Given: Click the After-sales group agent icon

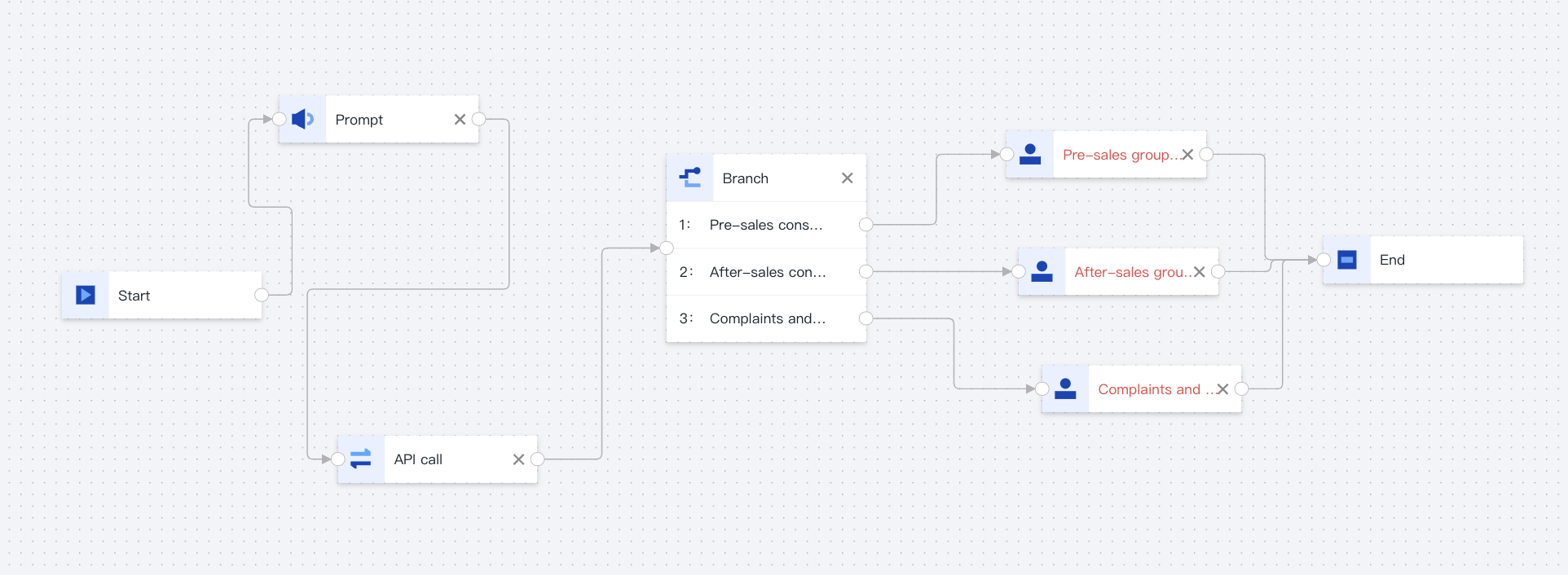Looking at the screenshot, I should coord(1041,271).
